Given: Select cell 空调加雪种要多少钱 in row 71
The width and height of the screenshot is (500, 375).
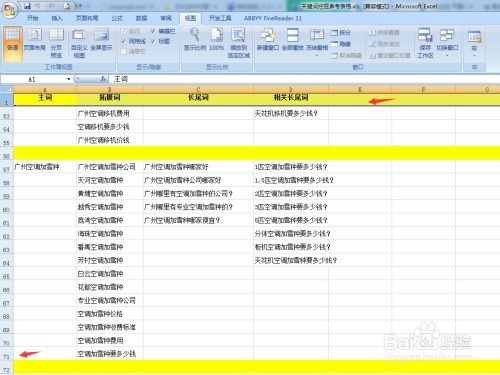Looking at the screenshot, I should pos(110,354).
